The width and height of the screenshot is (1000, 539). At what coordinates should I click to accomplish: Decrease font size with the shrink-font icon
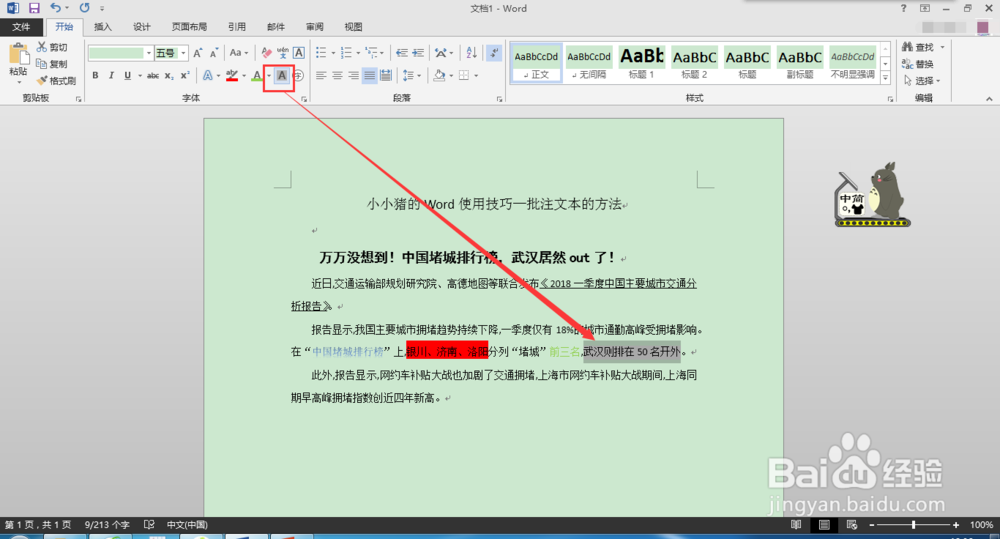pos(214,53)
